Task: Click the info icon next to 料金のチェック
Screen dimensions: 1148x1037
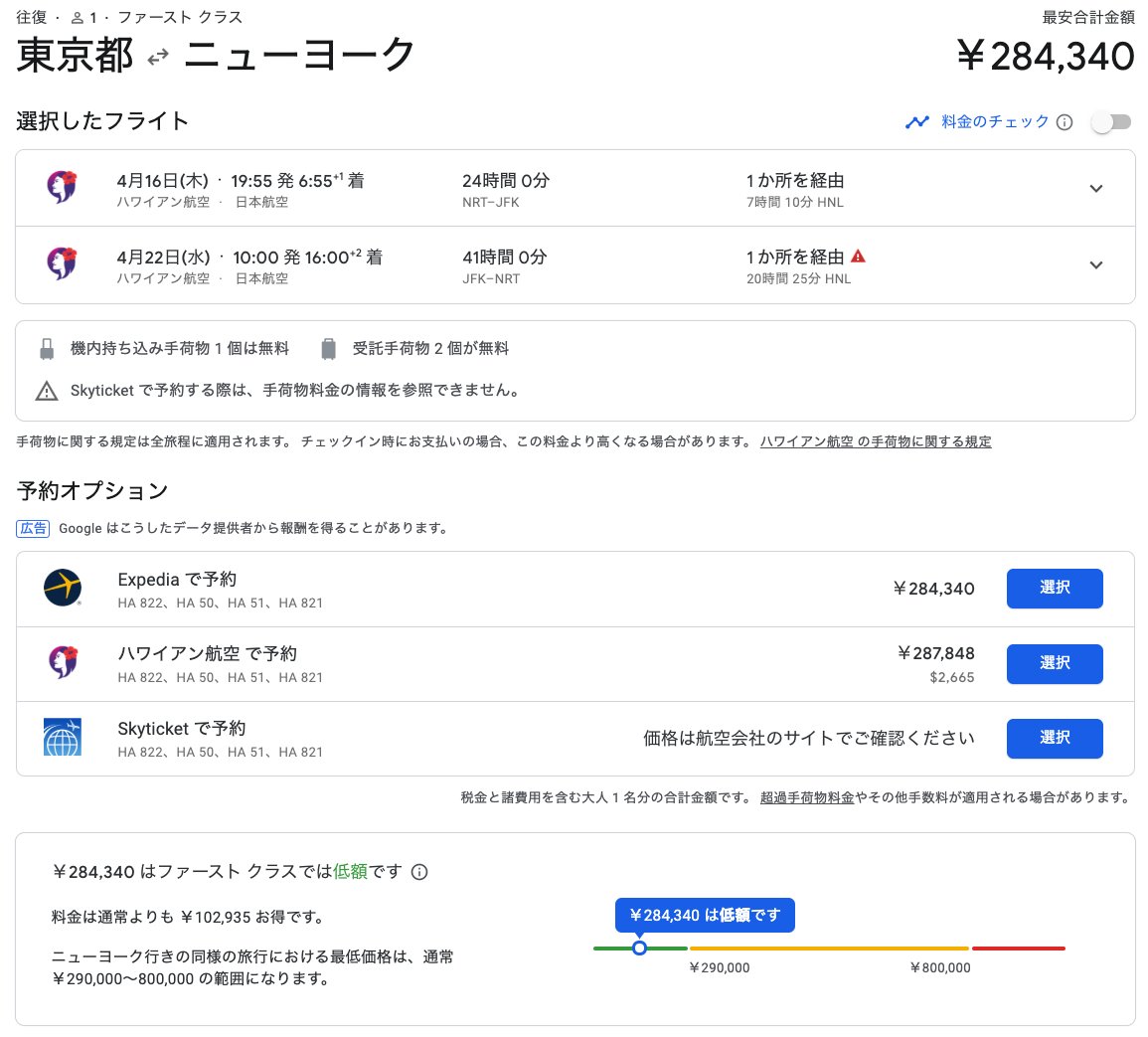Action: click(1066, 122)
